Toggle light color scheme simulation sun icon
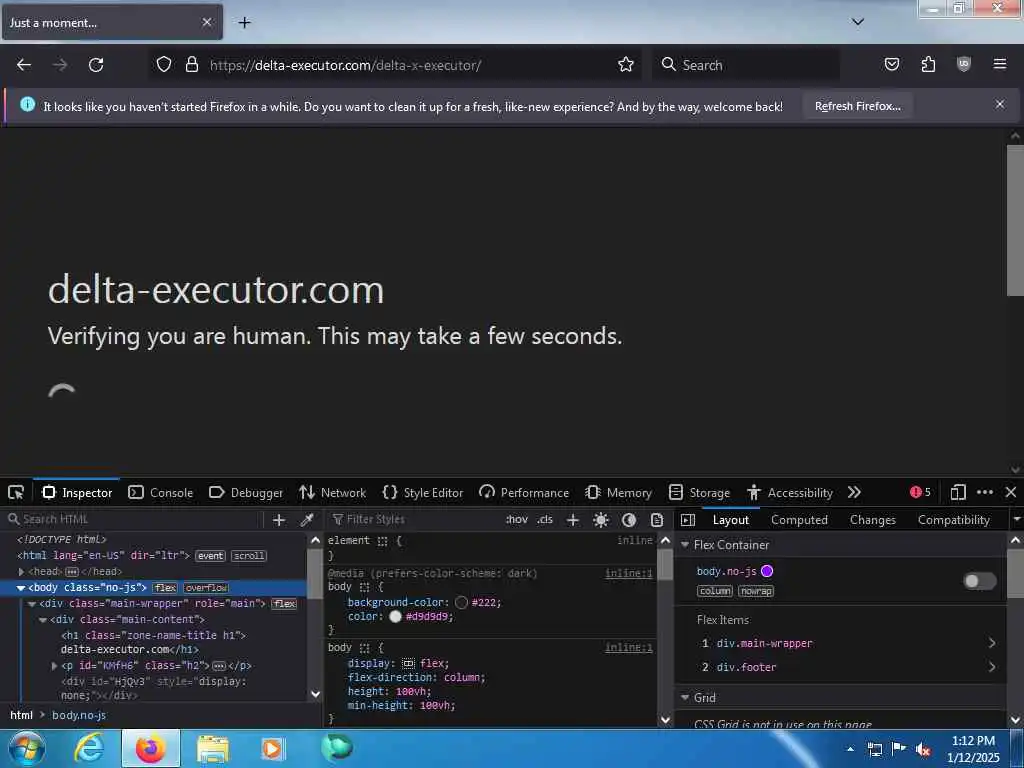 601,520
